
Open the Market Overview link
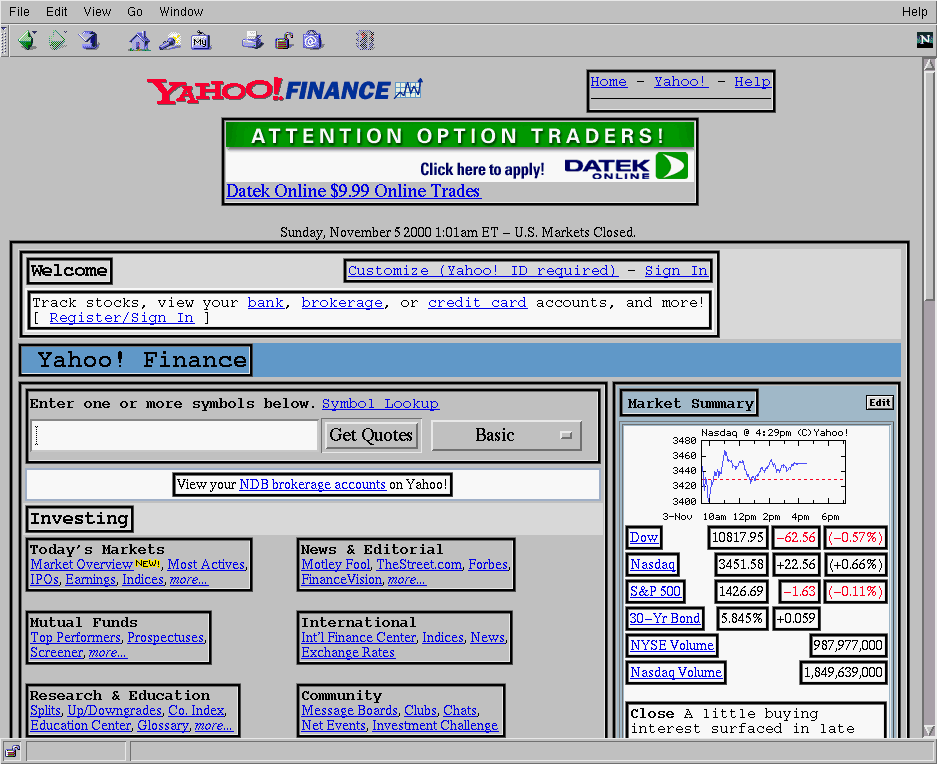click(81, 564)
